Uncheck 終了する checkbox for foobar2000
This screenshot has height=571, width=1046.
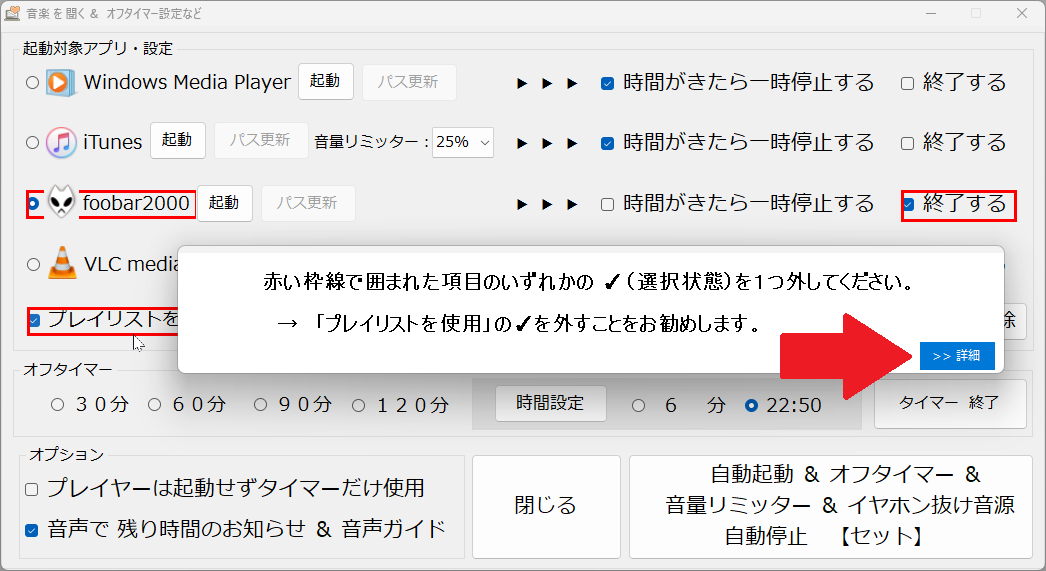click(908, 204)
